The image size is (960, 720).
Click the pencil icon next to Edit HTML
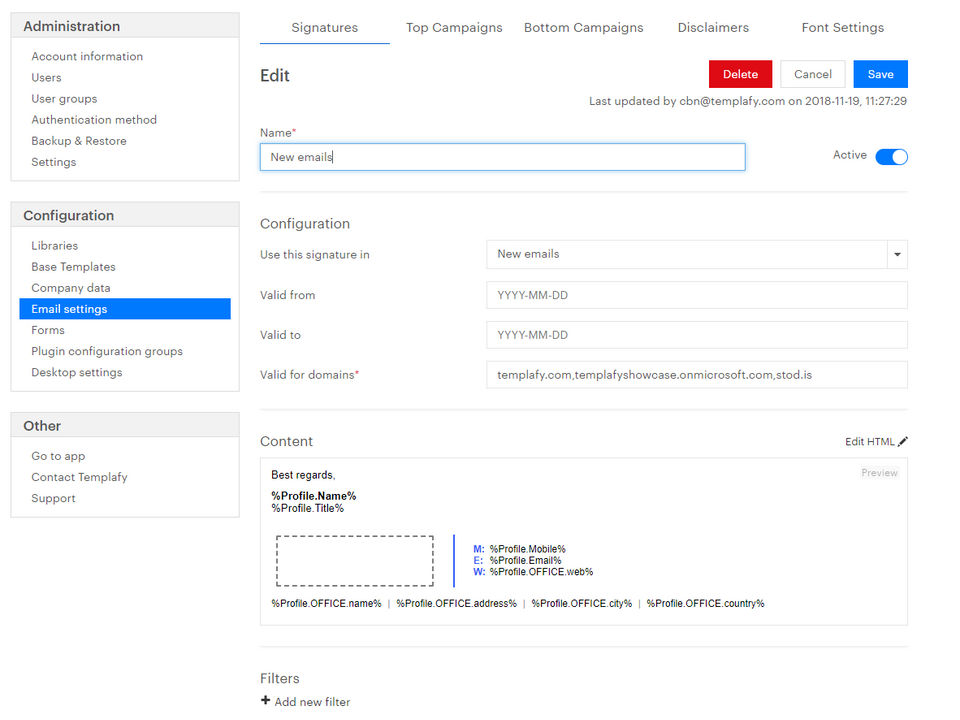coord(902,441)
